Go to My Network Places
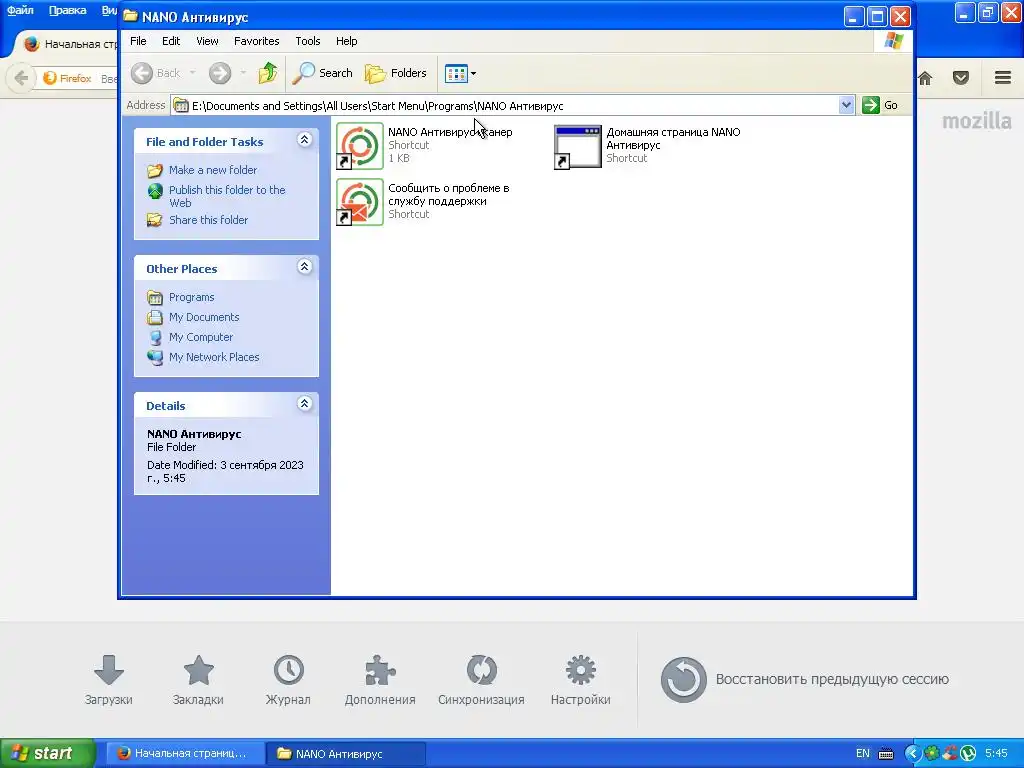This screenshot has height=768, width=1024. click(214, 357)
